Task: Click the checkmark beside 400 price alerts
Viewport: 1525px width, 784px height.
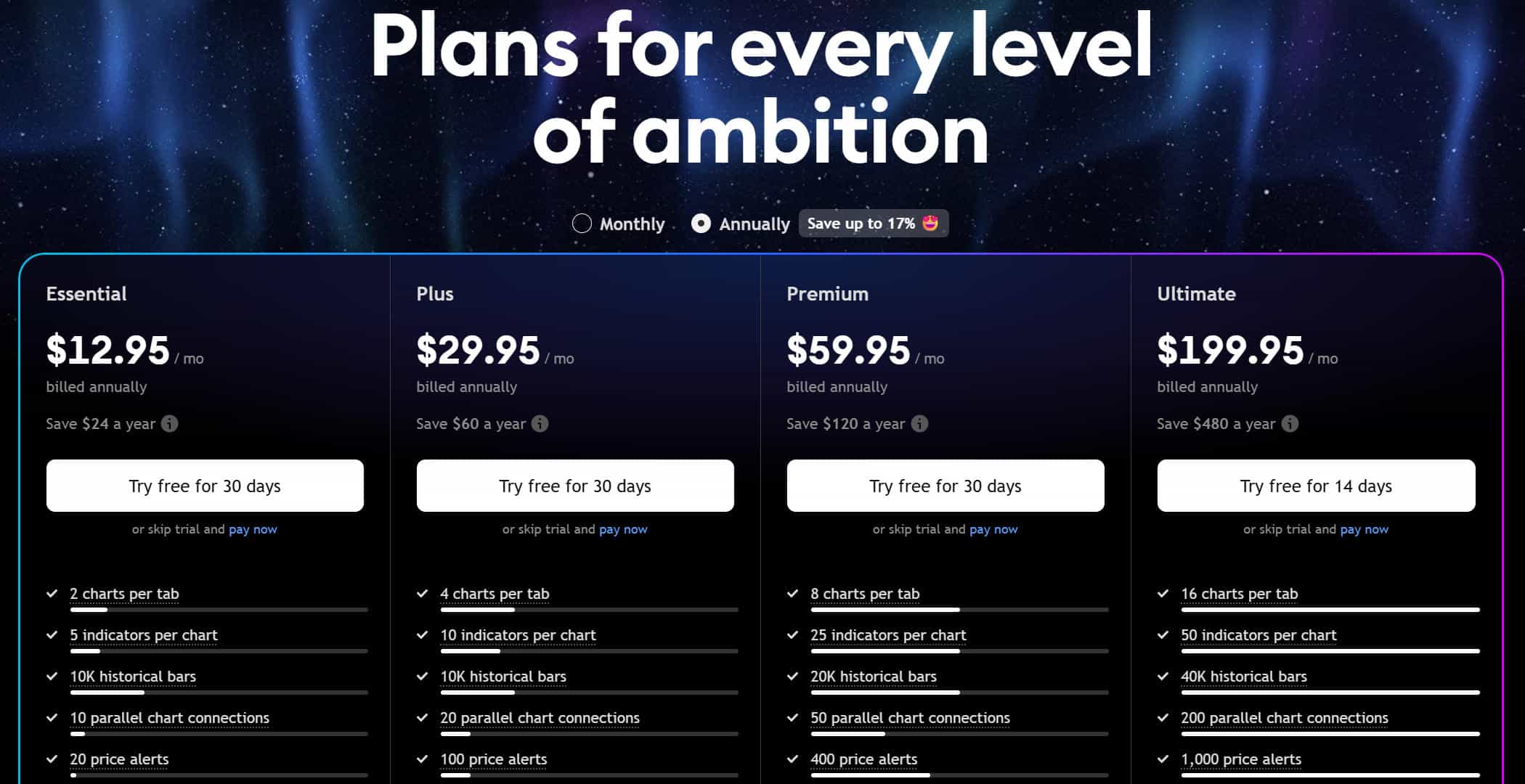Action: coord(793,759)
